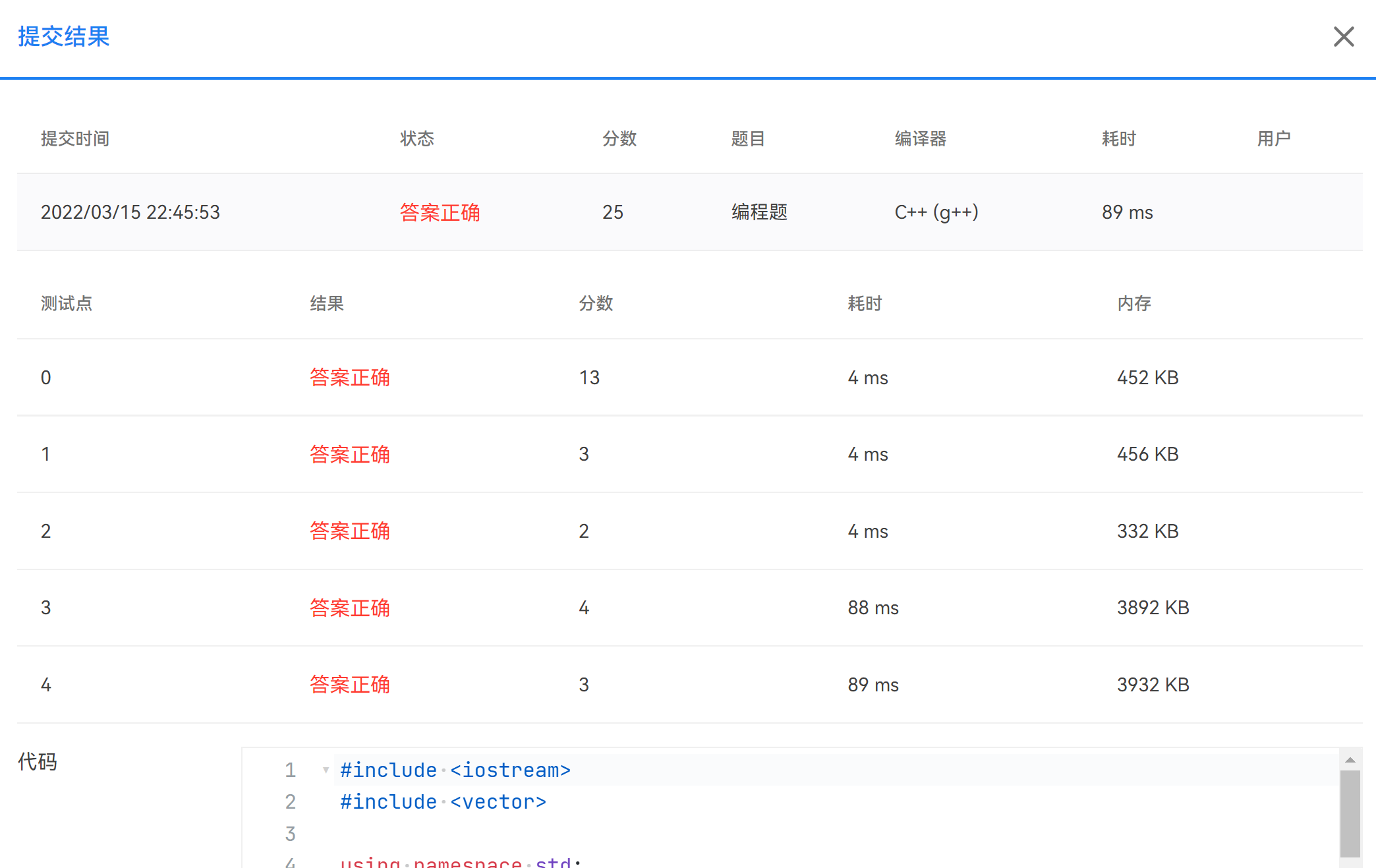The height and width of the screenshot is (868, 1376).
Task: Click the 状态 column header
Action: pos(417,138)
